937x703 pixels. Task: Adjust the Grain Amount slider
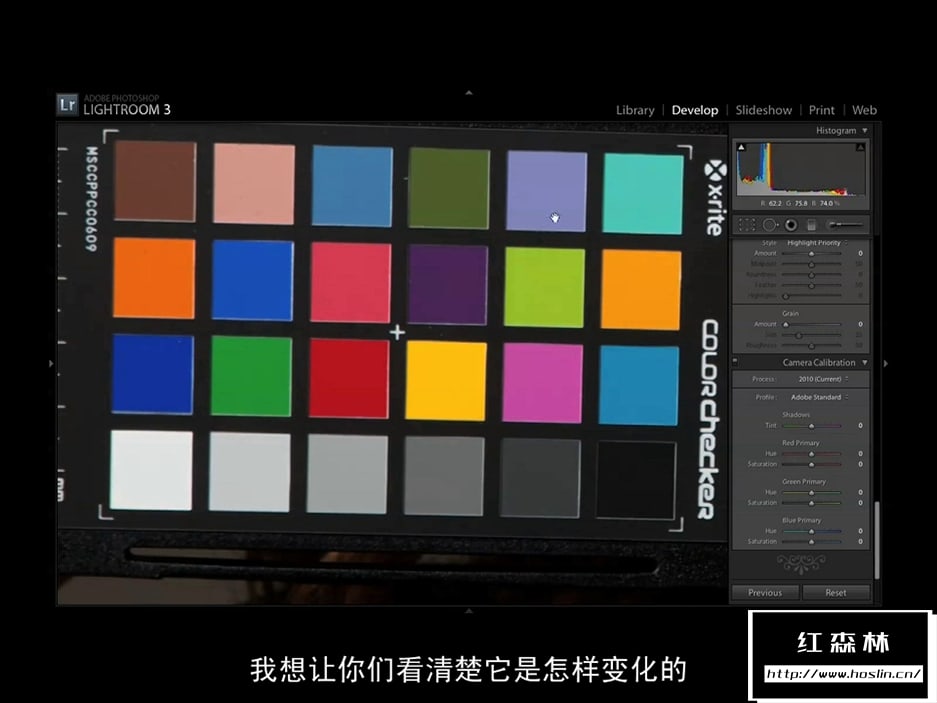click(812, 324)
